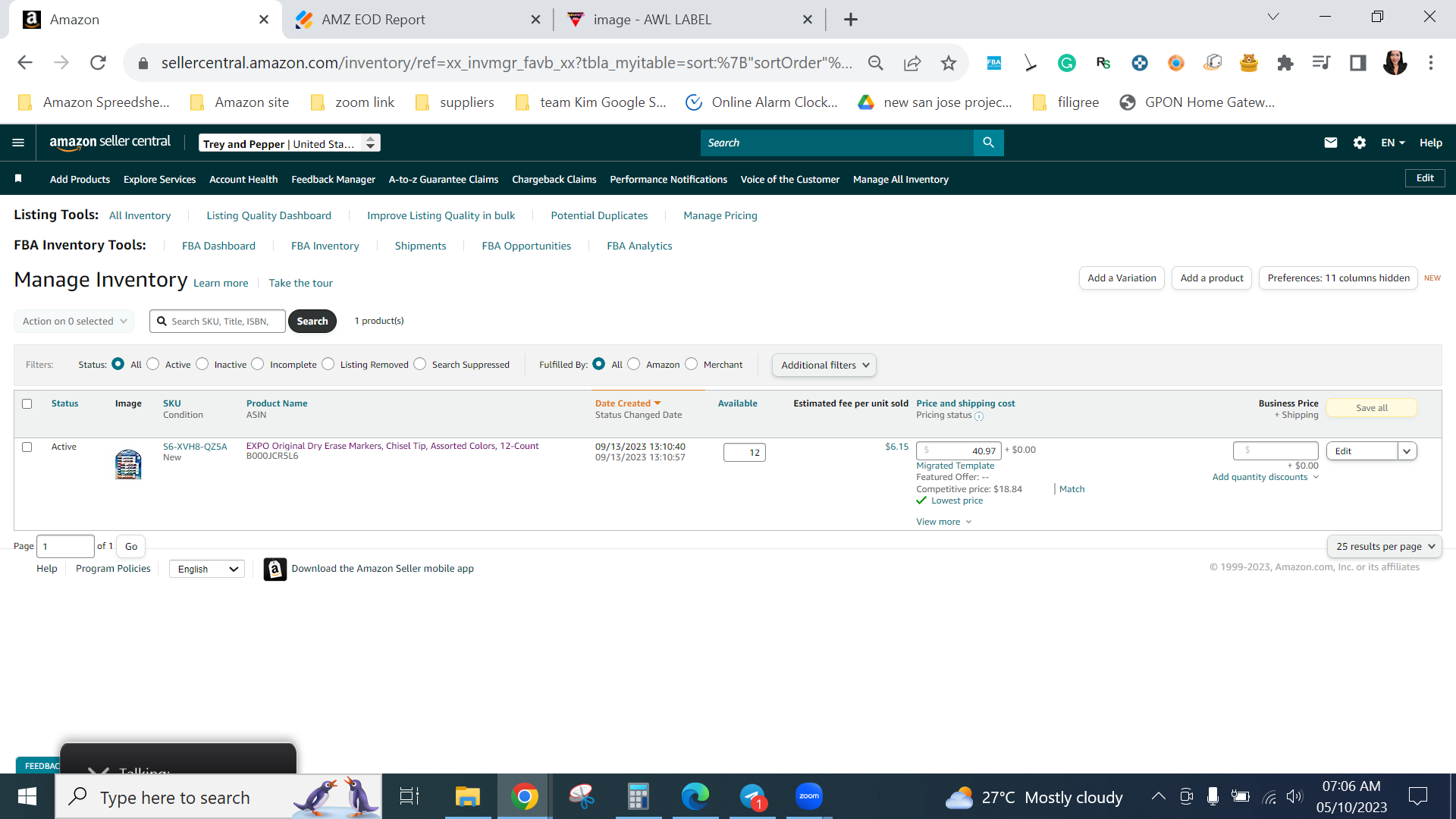Viewport: 1456px width, 819px height.
Task: Open Telegram from the taskbar
Action: (x=752, y=796)
